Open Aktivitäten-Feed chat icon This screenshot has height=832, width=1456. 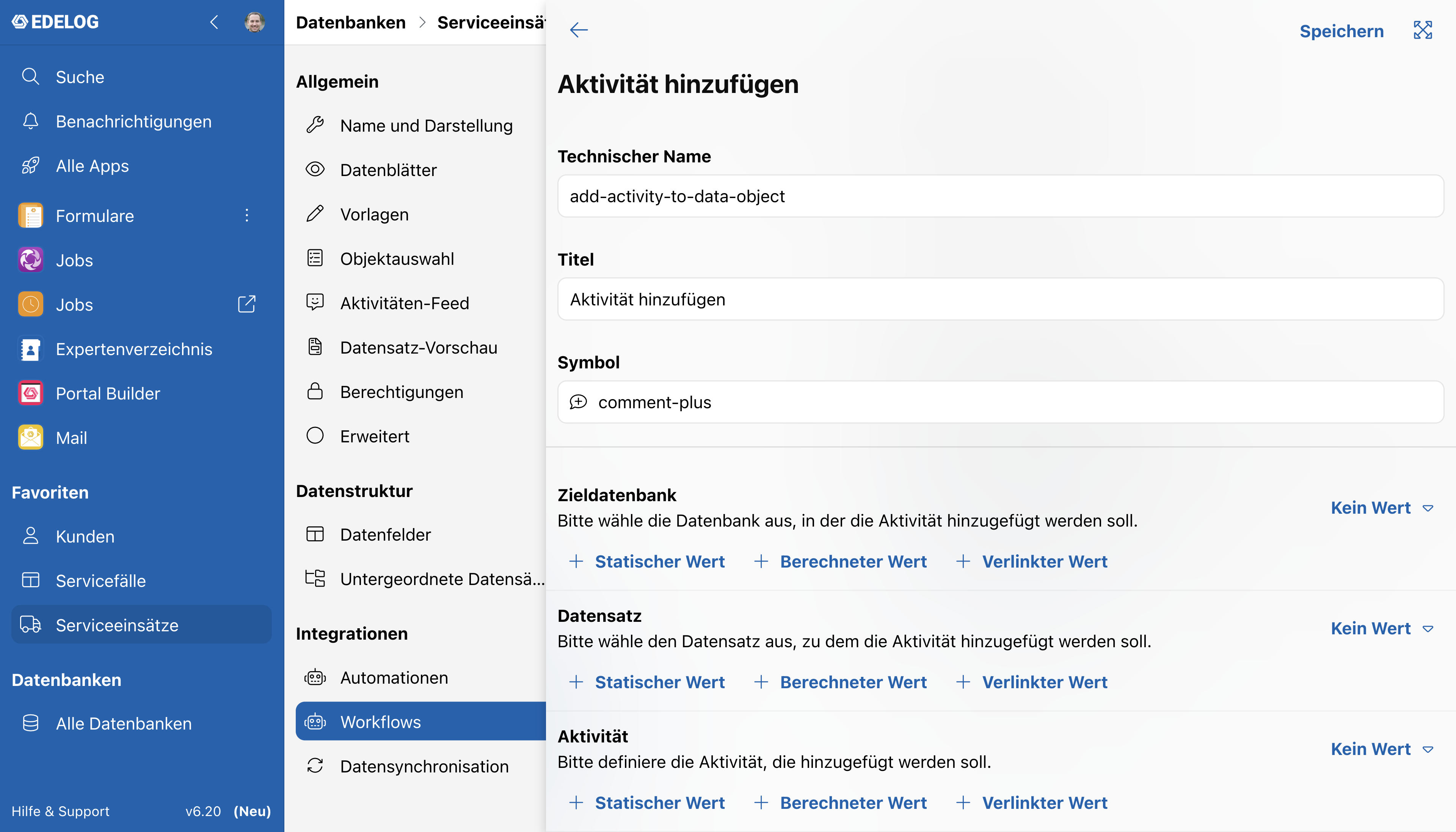pos(315,302)
